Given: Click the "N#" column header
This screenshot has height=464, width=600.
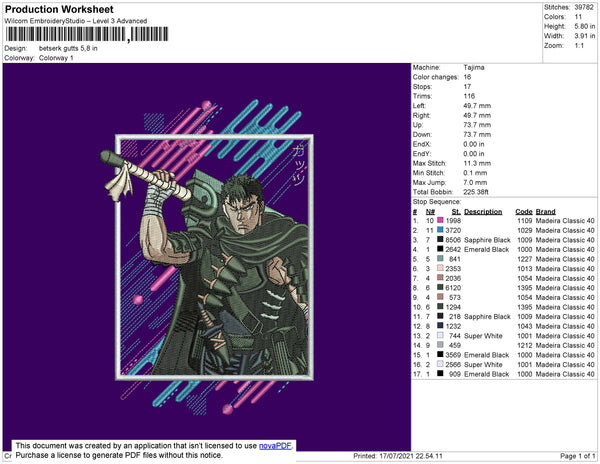Looking at the screenshot, I should pos(430,212).
